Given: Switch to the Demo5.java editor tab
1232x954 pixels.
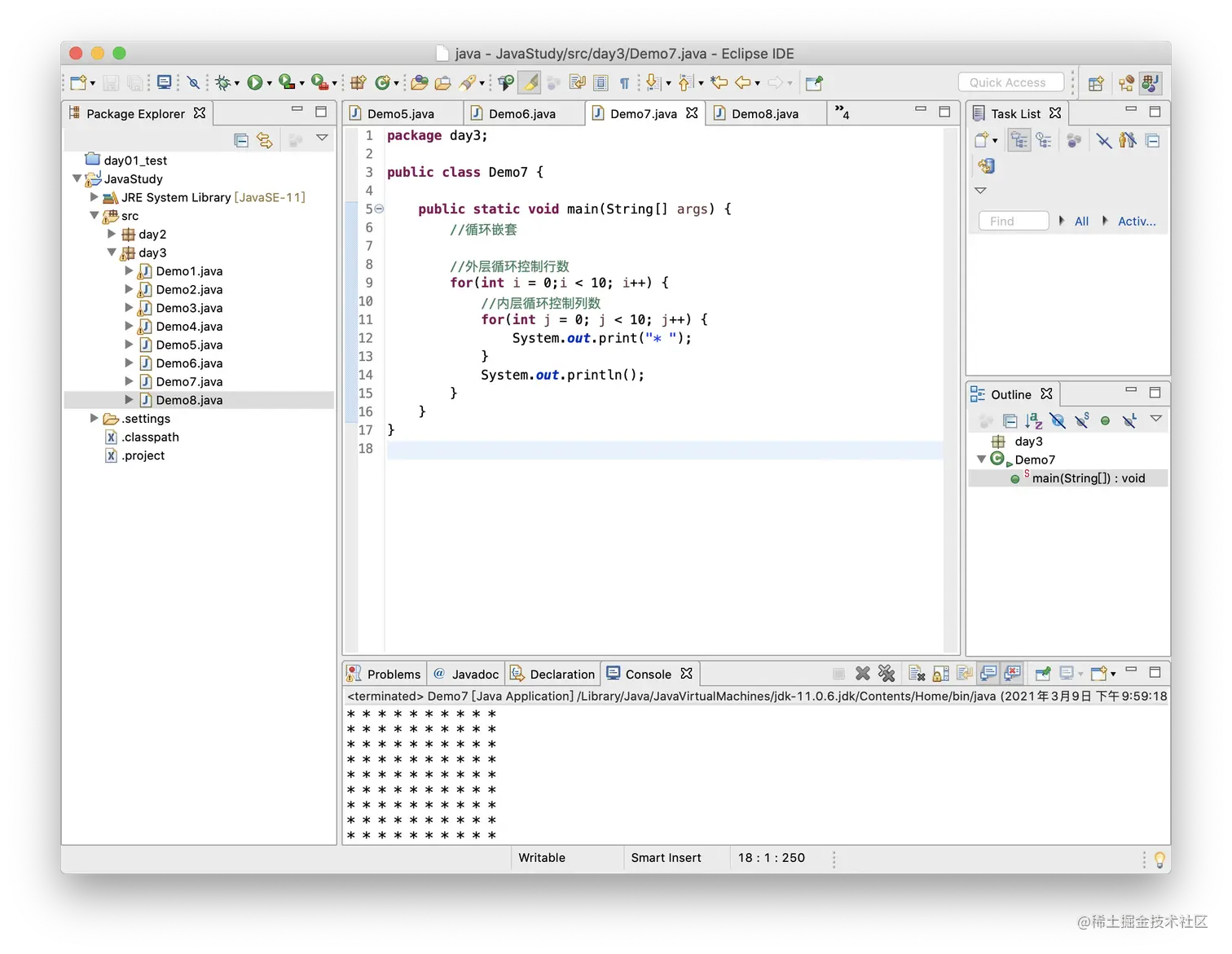Looking at the screenshot, I should point(400,114).
